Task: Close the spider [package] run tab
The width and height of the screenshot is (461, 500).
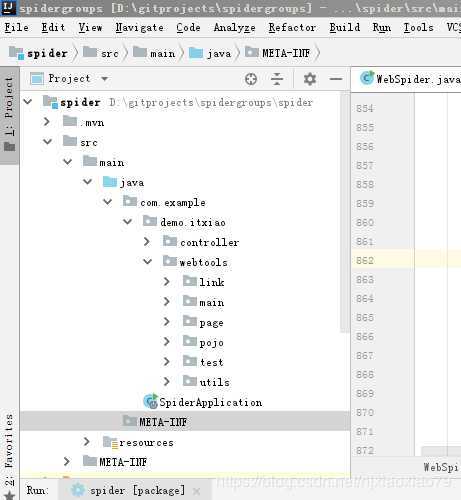Action: point(197,491)
